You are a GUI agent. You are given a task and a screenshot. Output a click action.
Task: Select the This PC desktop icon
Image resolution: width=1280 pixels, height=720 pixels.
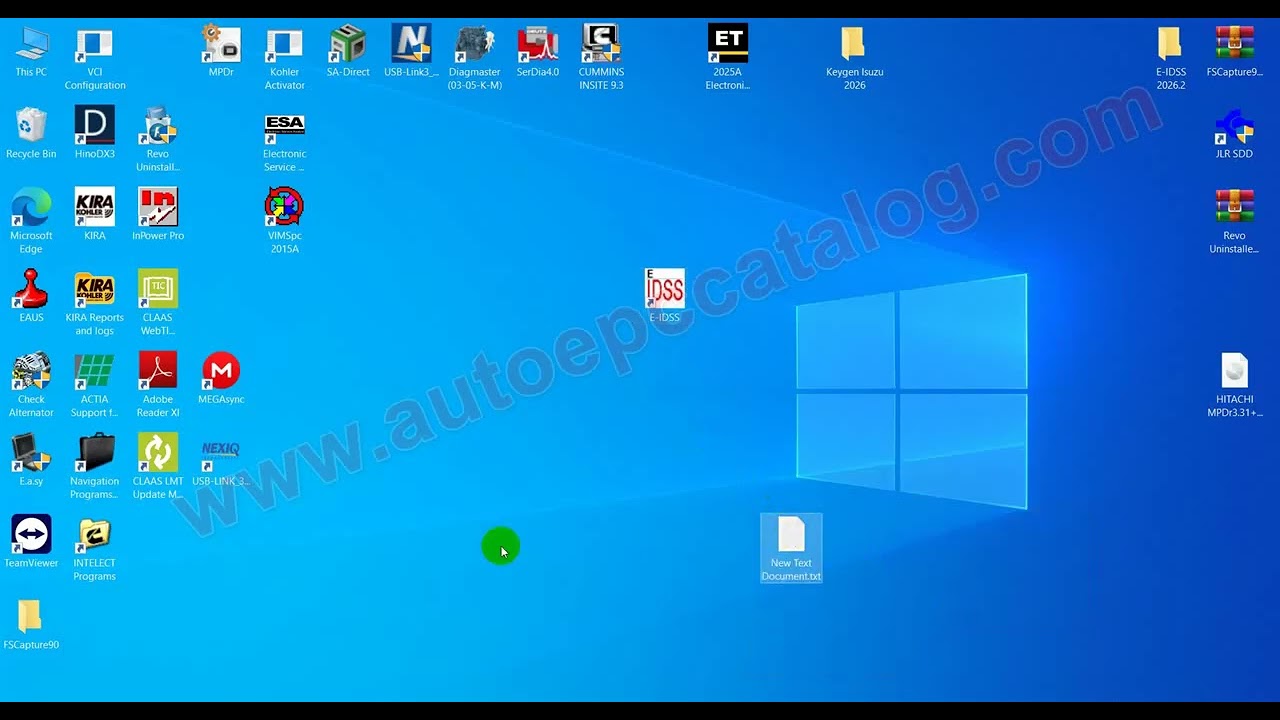(x=31, y=52)
